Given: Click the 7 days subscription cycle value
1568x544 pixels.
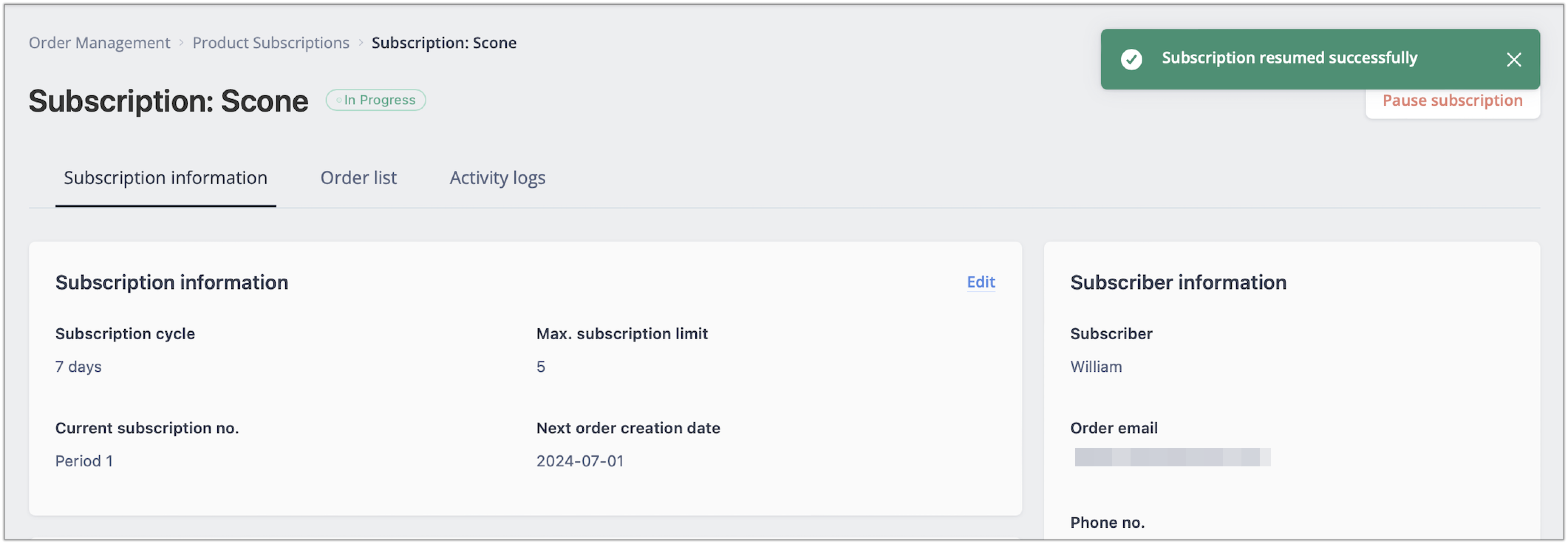Looking at the screenshot, I should point(78,367).
